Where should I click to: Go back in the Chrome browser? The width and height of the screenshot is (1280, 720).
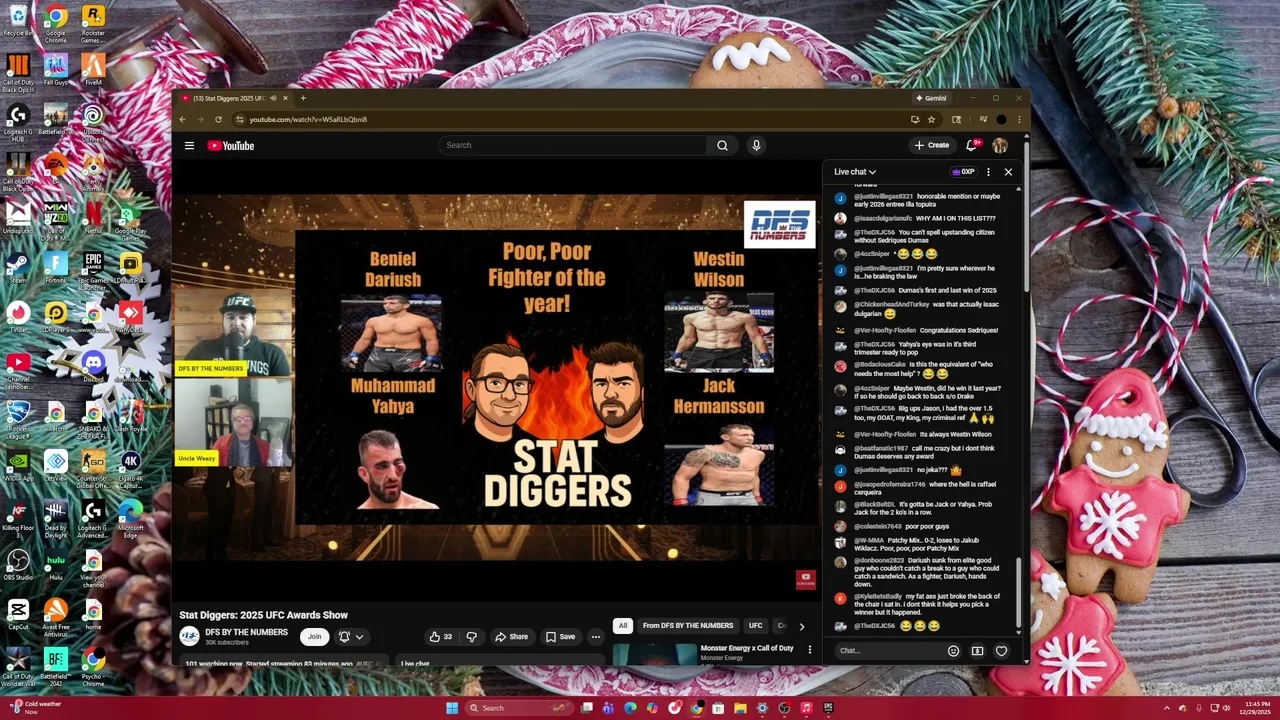(182, 119)
